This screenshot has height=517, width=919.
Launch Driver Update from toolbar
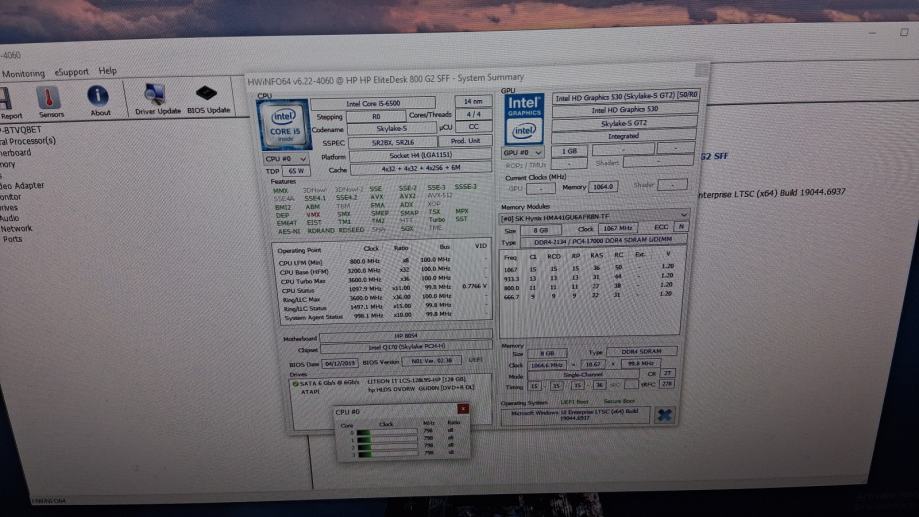coord(156,98)
